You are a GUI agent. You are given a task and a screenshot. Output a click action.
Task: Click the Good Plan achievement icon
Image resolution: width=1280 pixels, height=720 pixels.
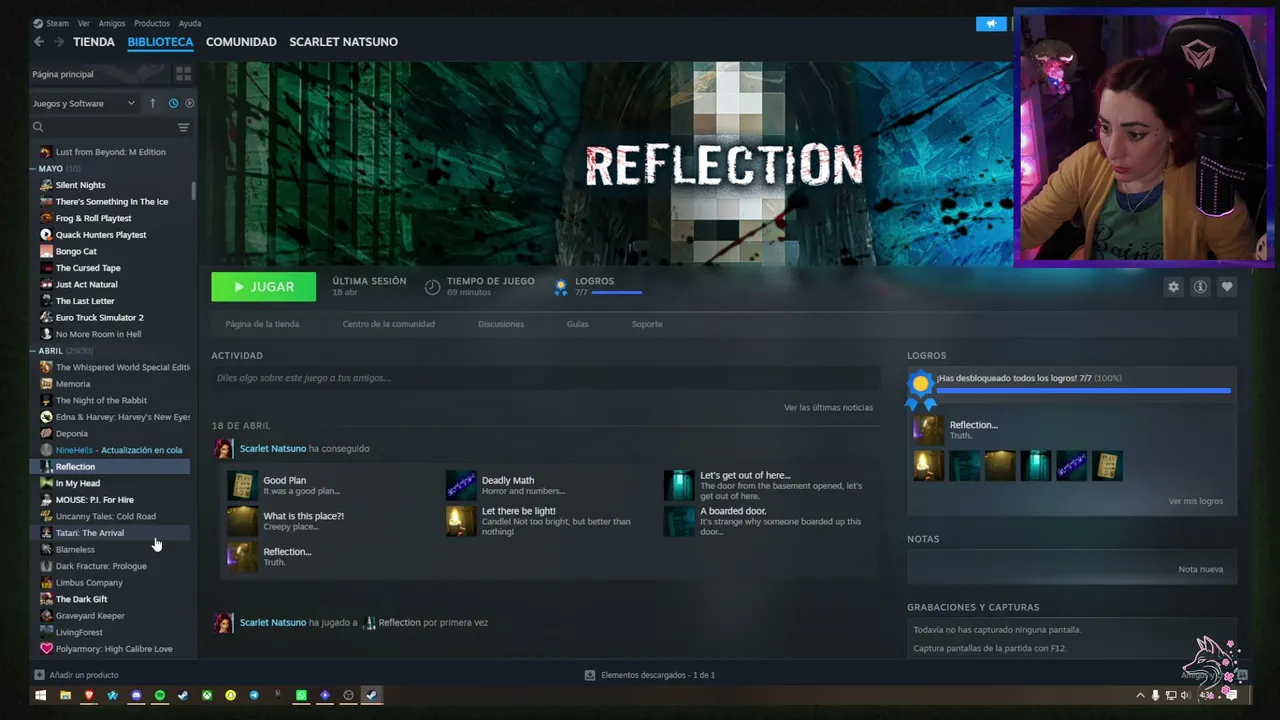(242, 485)
